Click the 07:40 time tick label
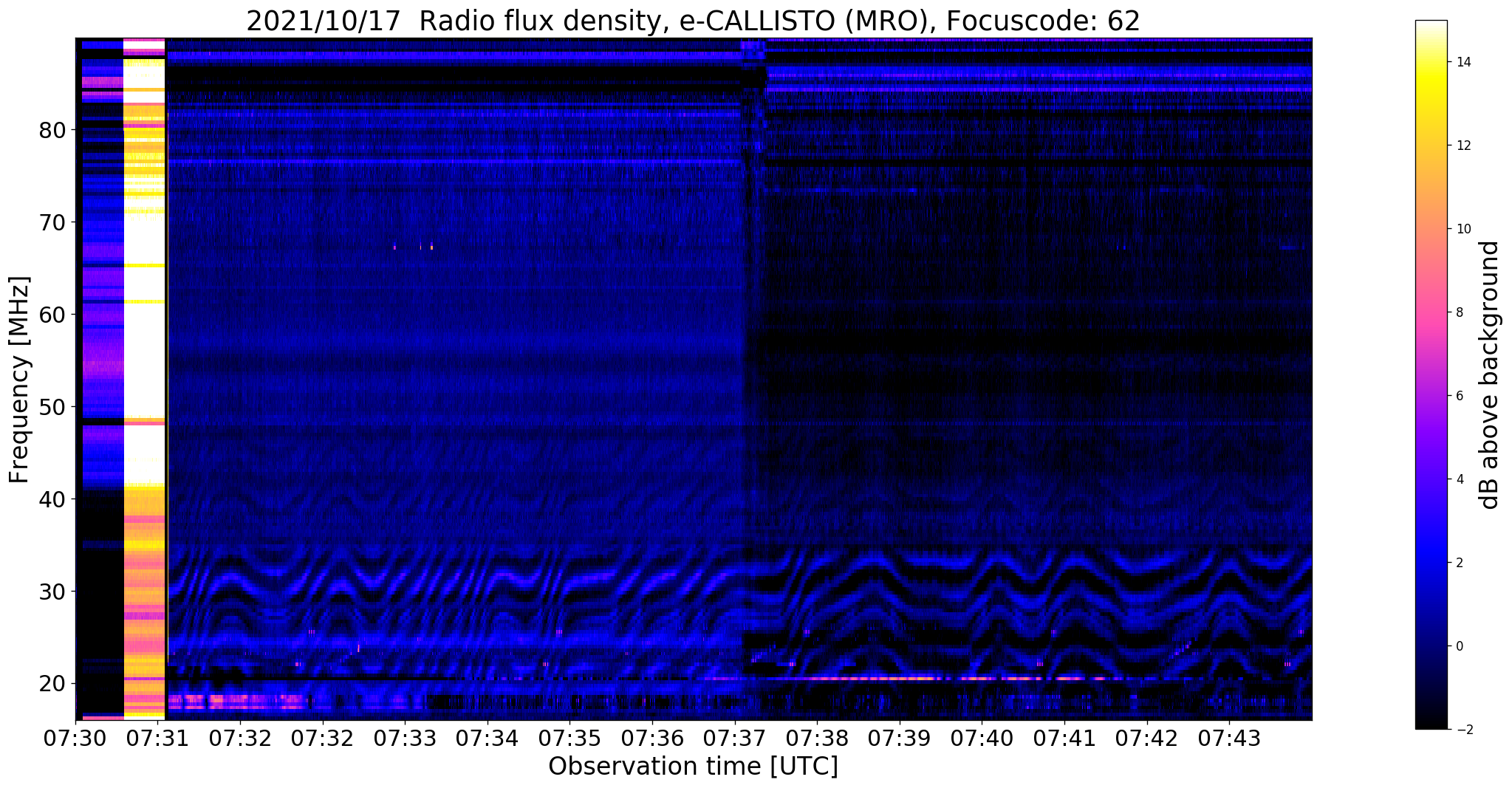 pos(982,738)
